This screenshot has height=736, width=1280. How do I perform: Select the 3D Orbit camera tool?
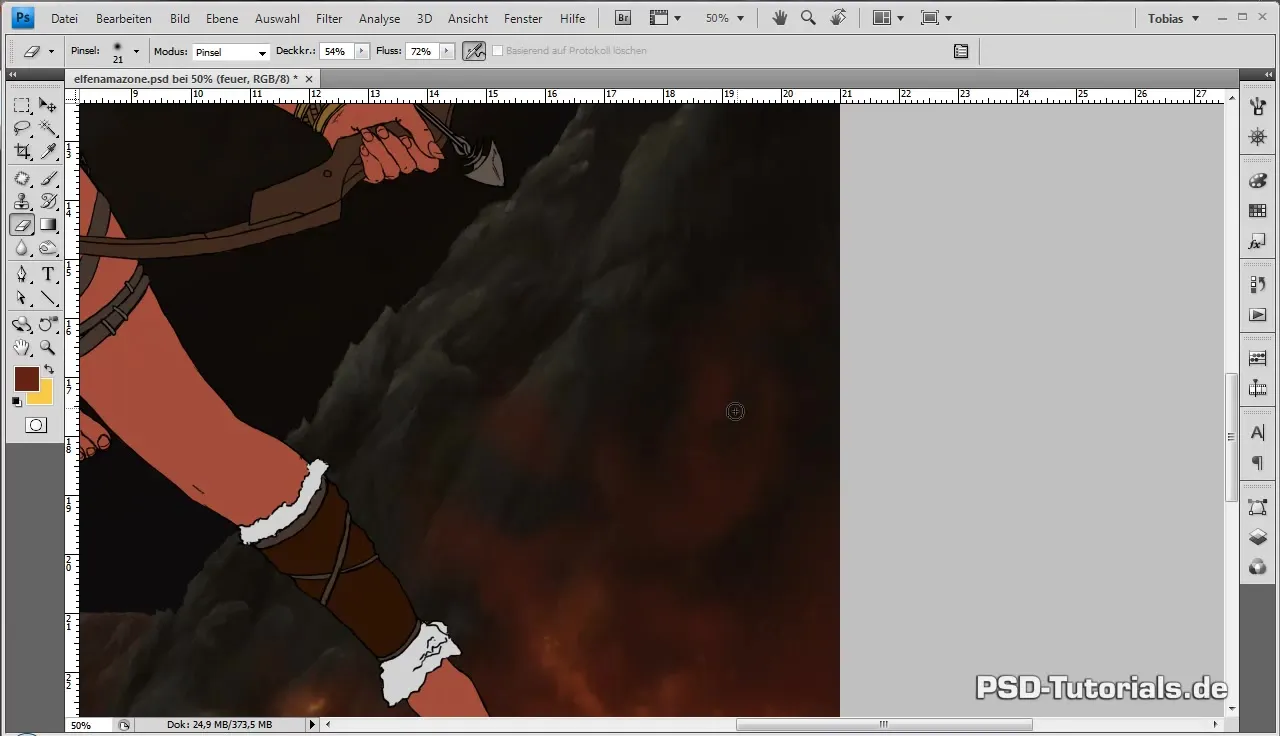[x=47, y=324]
